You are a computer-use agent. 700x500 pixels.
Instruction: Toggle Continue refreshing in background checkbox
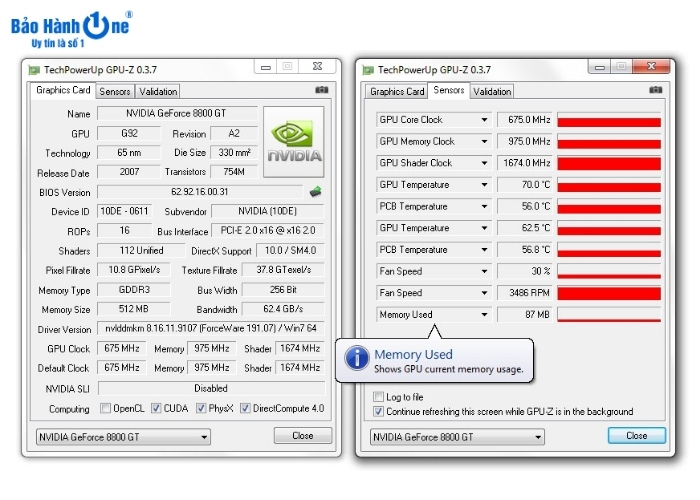(x=378, y=411)
